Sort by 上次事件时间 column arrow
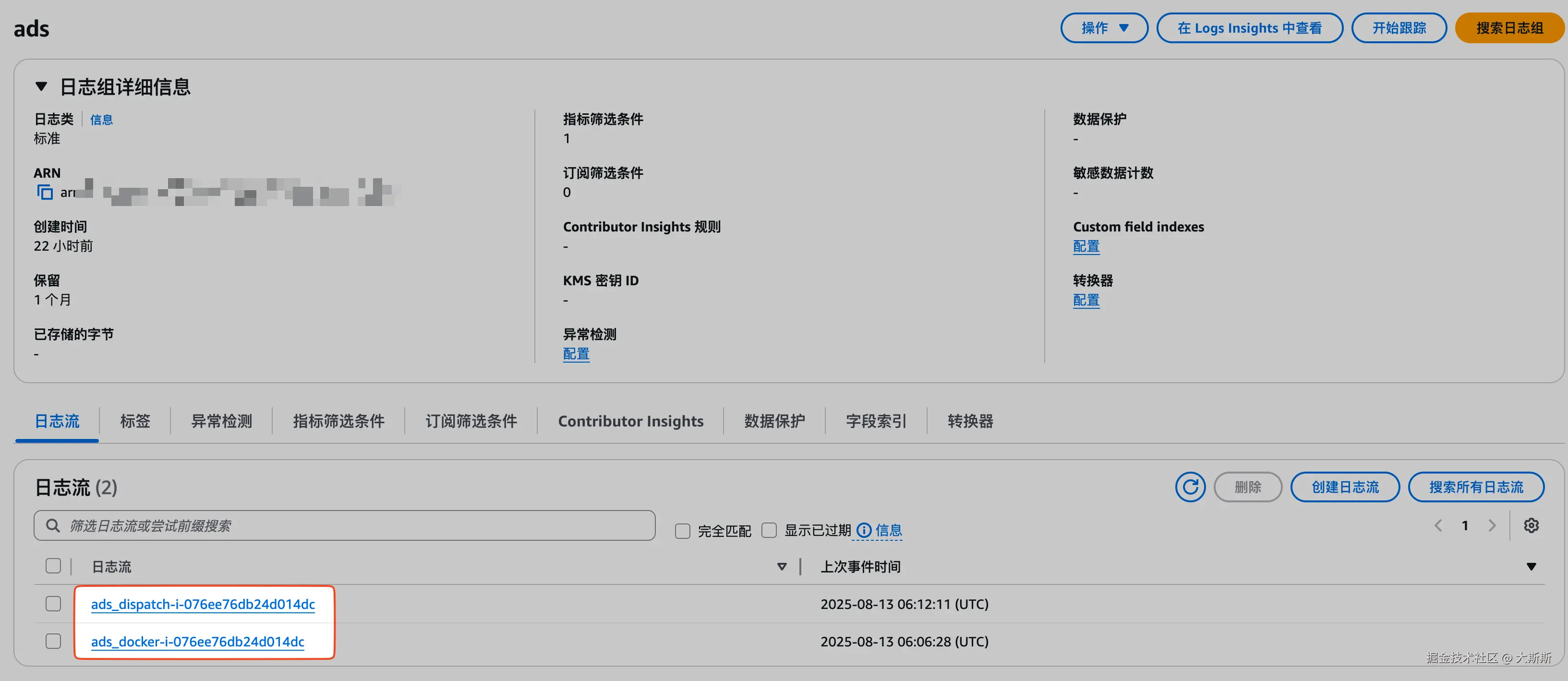1568x681 pixels. [x=1531, y=567]
